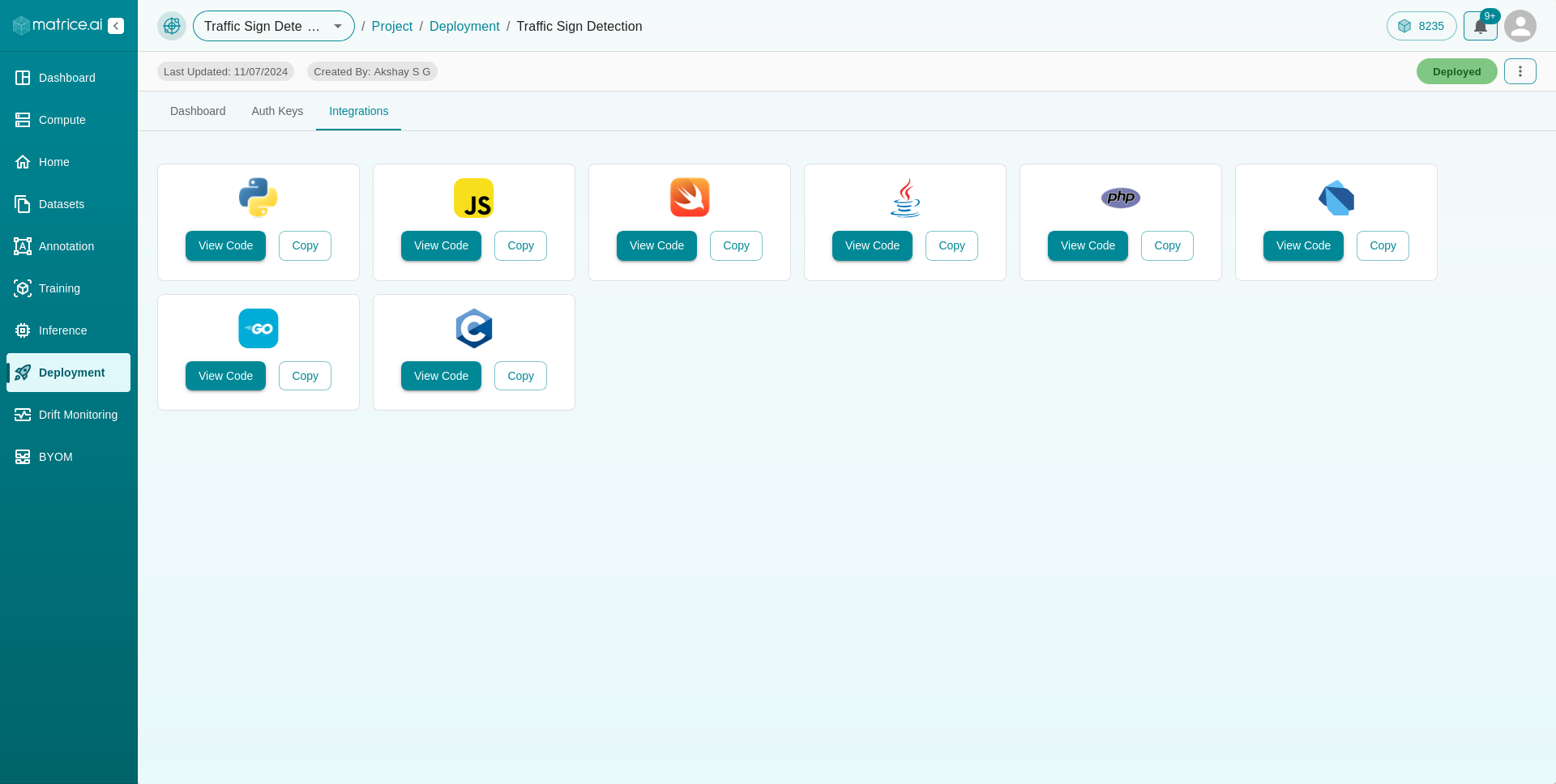Click the Annotation sidebar icon

pyautogui.click(x=23, y=246)
